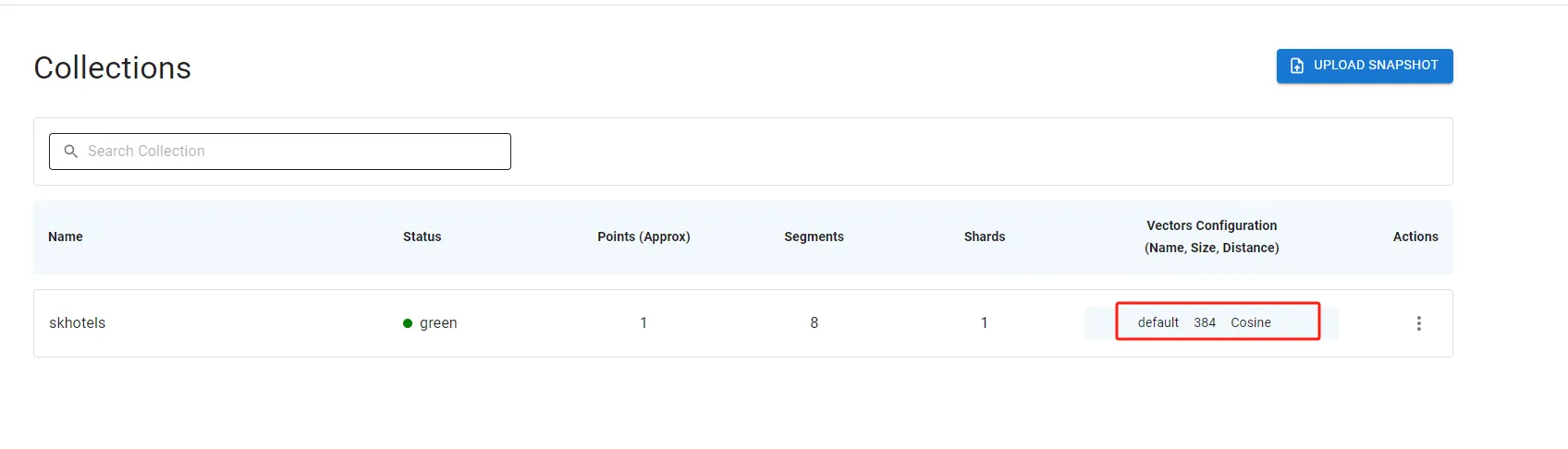
Task: Click the magnifying glass search icon
Action: [70, 152]
